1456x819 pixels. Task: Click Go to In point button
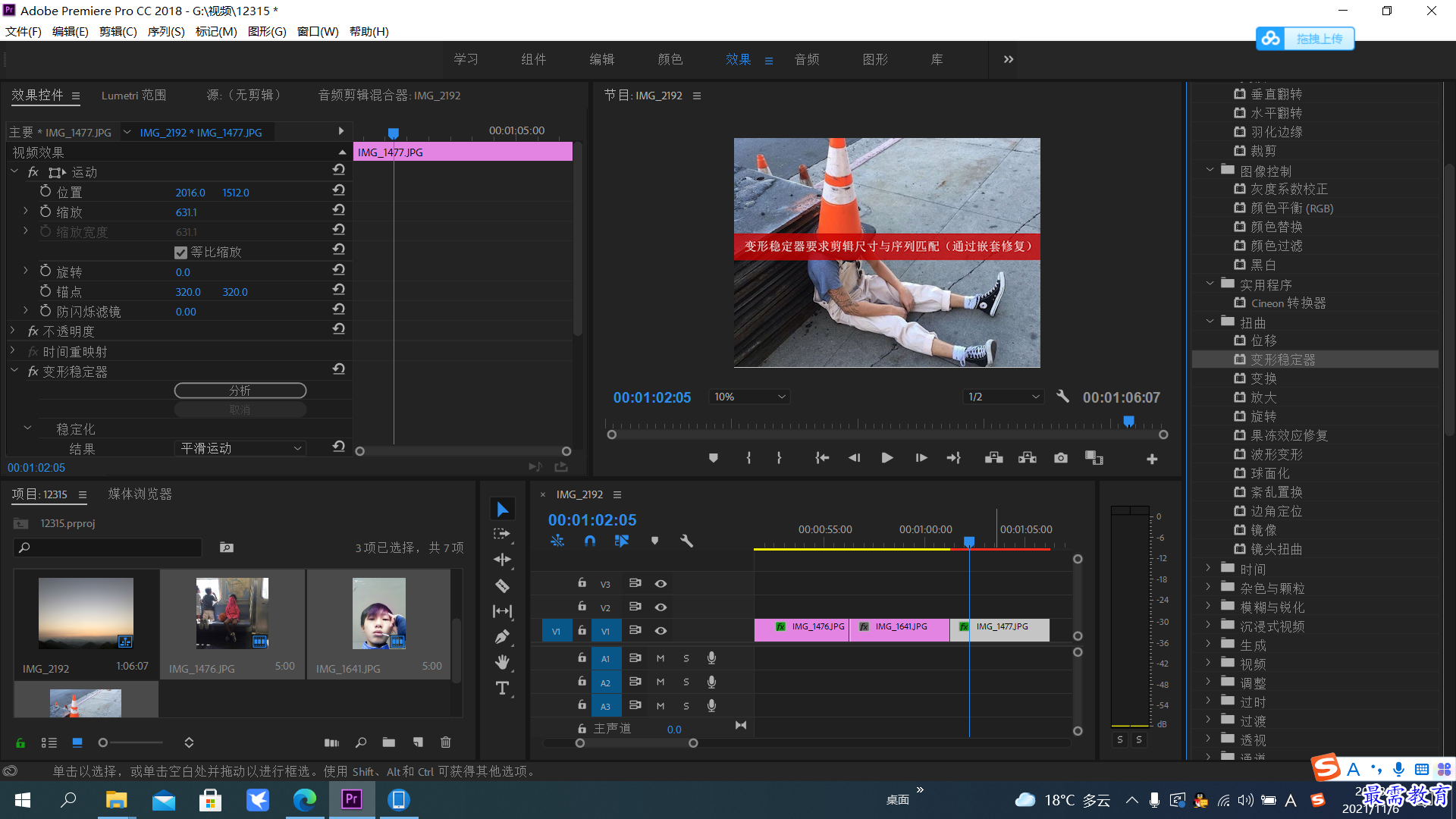tap(821, 458)
